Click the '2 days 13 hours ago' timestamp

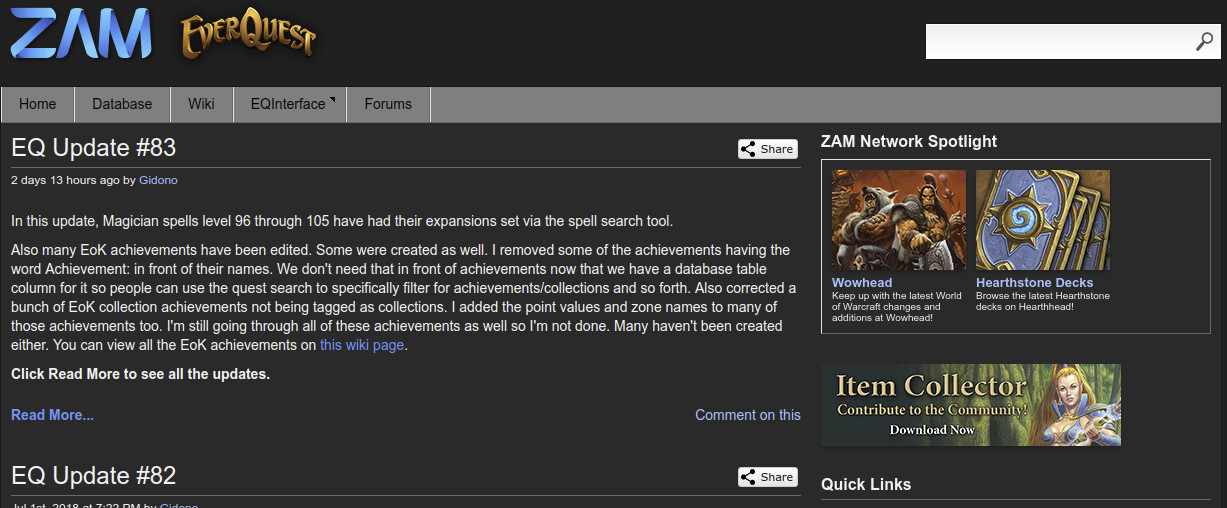65,180
